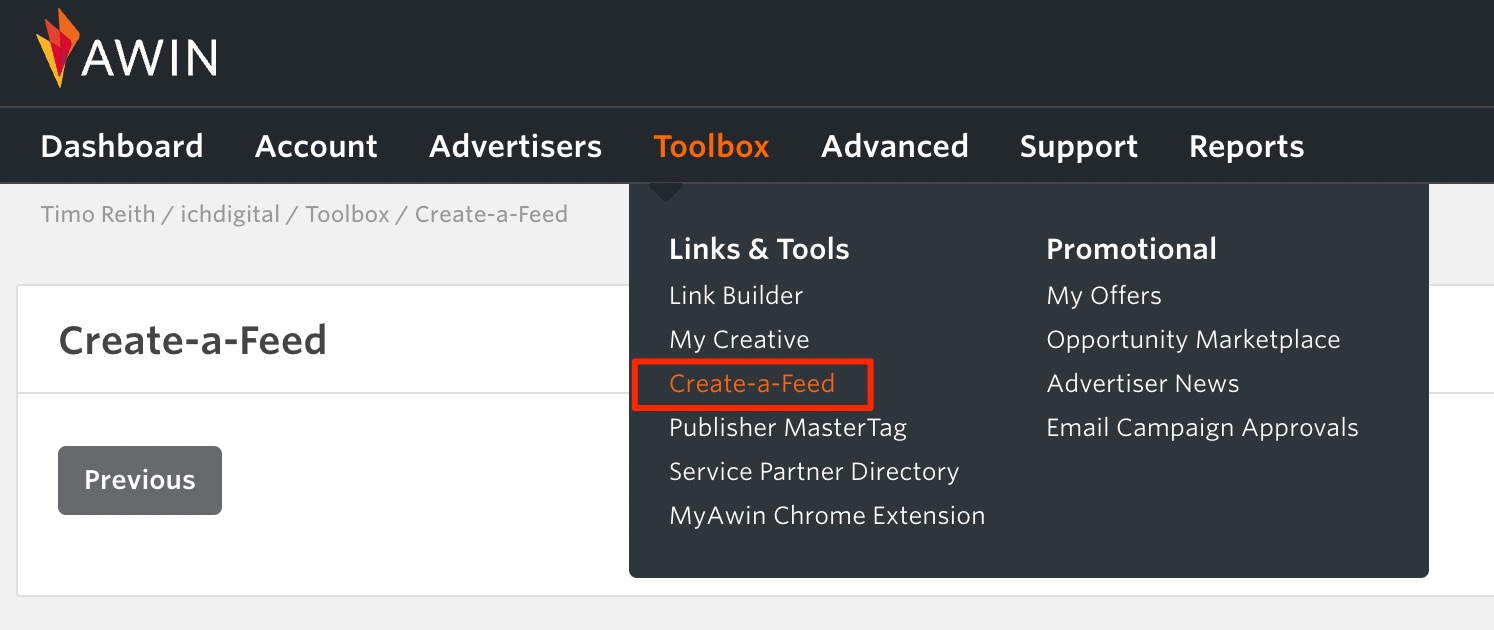
Task: Open the Service Partner Directory
Action: tap(814, 471)
